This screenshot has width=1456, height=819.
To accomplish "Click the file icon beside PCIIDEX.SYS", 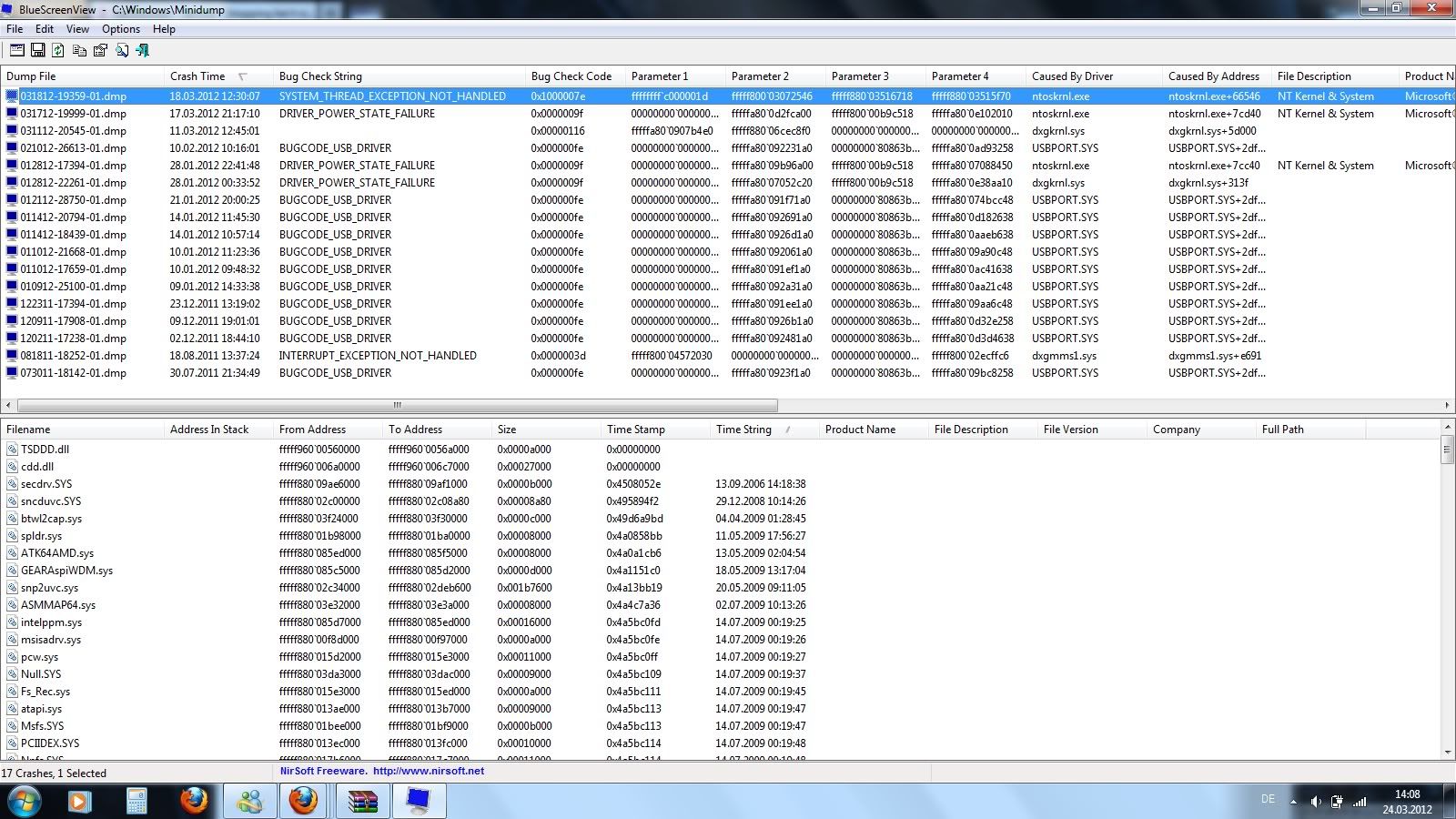I will click(12, 743).
